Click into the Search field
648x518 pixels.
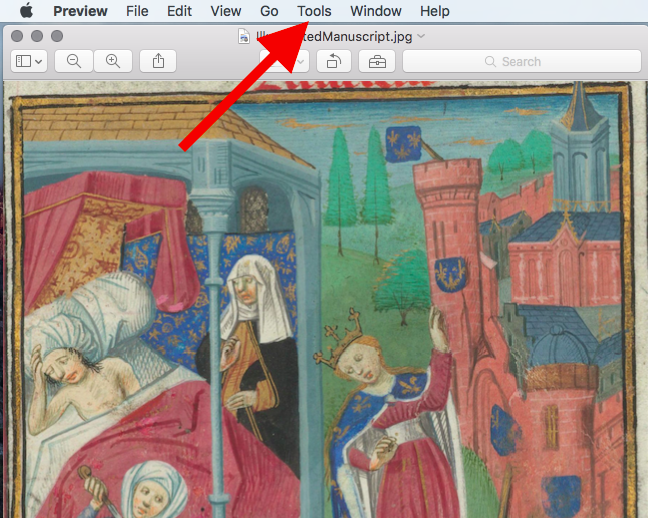click(x=522, y=62)
